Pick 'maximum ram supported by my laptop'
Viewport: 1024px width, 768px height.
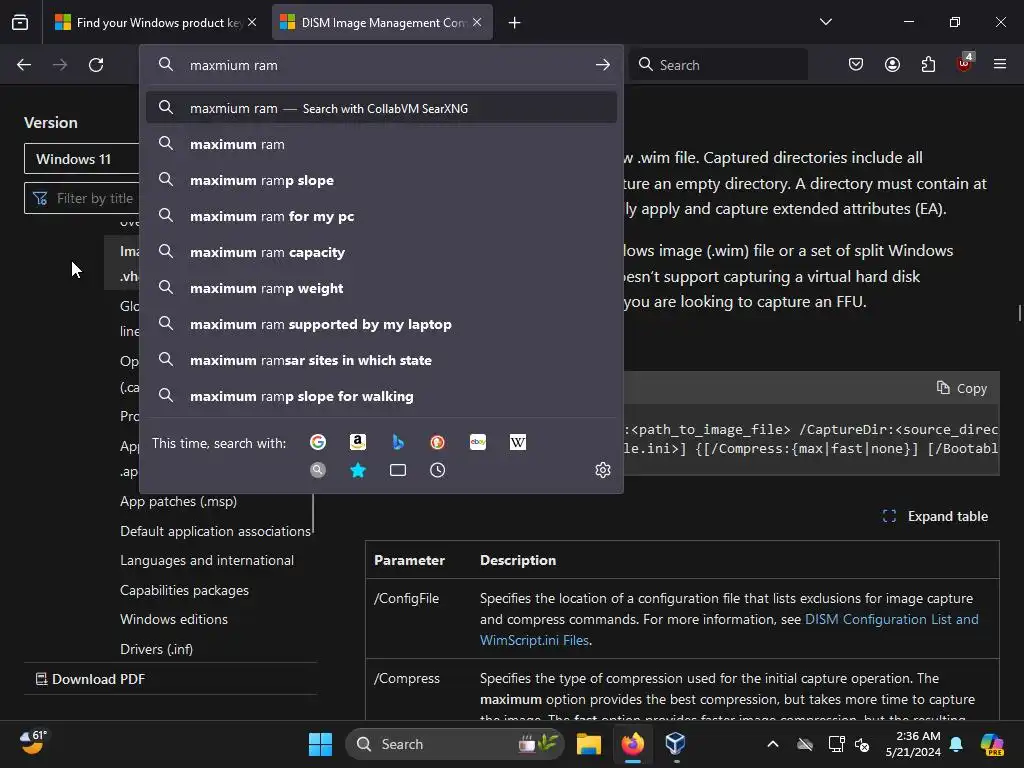[x=381, y=324]
